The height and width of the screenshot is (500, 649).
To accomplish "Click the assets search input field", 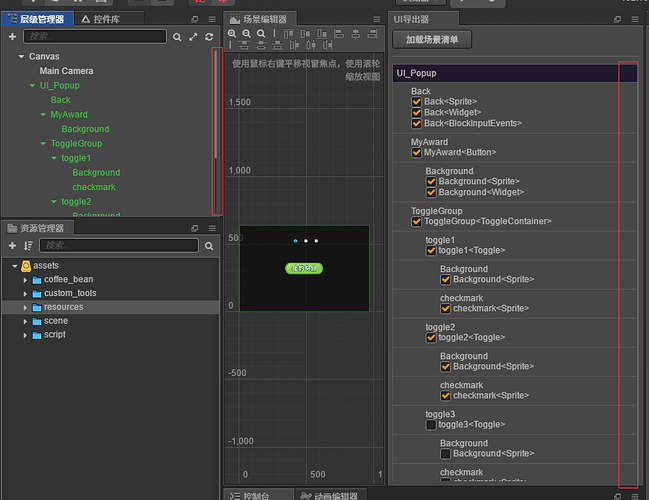I will (x=118, y=245).
